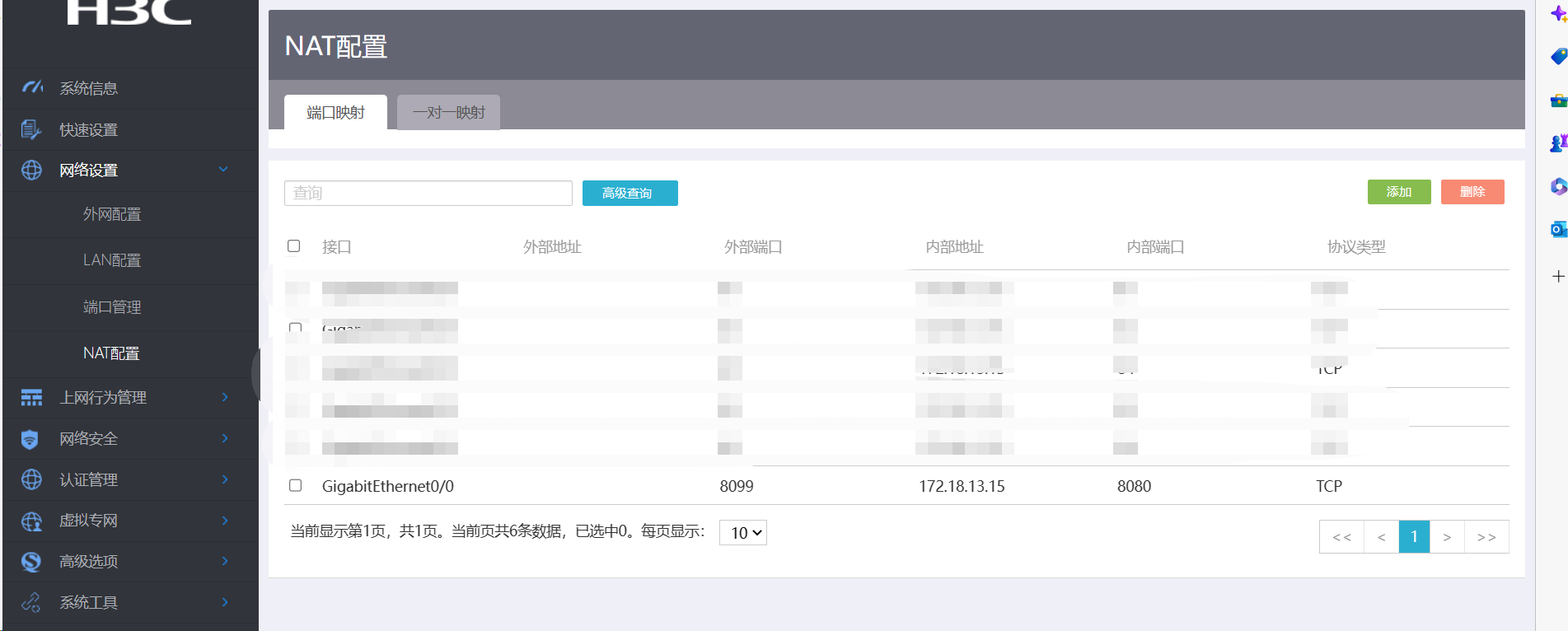1568x631 pixels.
Task: Click the red 删除 button
Action: [x=1472, y=192]
